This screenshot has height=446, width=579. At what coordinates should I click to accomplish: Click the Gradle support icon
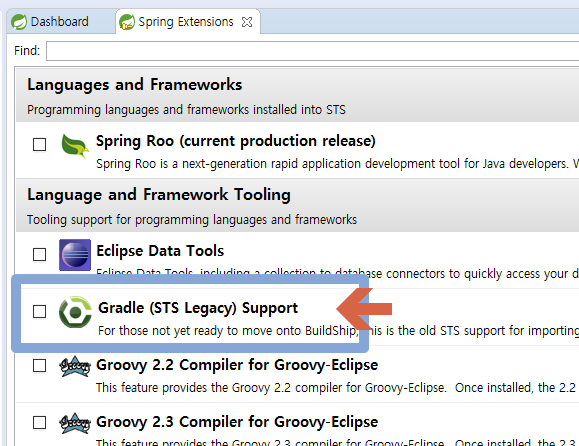point(75,312)
